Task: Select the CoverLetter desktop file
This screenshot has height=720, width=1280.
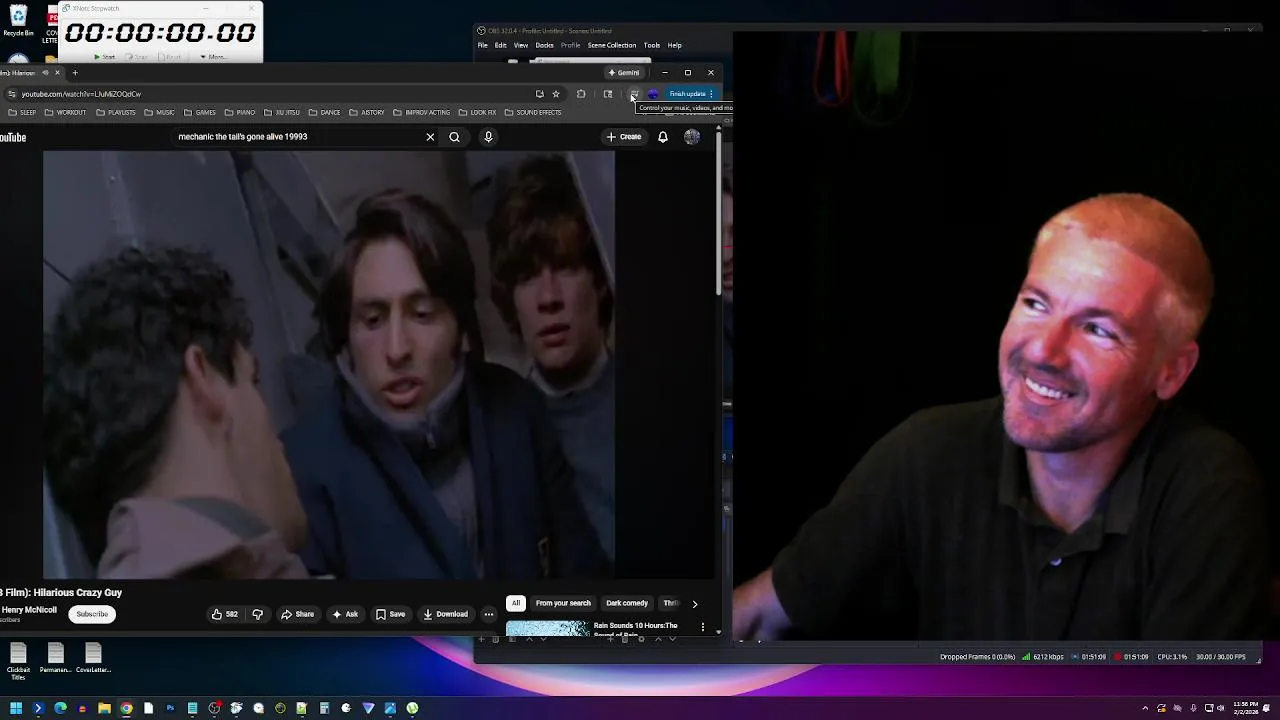Action: pyautogui.click(x=93, y=659)
